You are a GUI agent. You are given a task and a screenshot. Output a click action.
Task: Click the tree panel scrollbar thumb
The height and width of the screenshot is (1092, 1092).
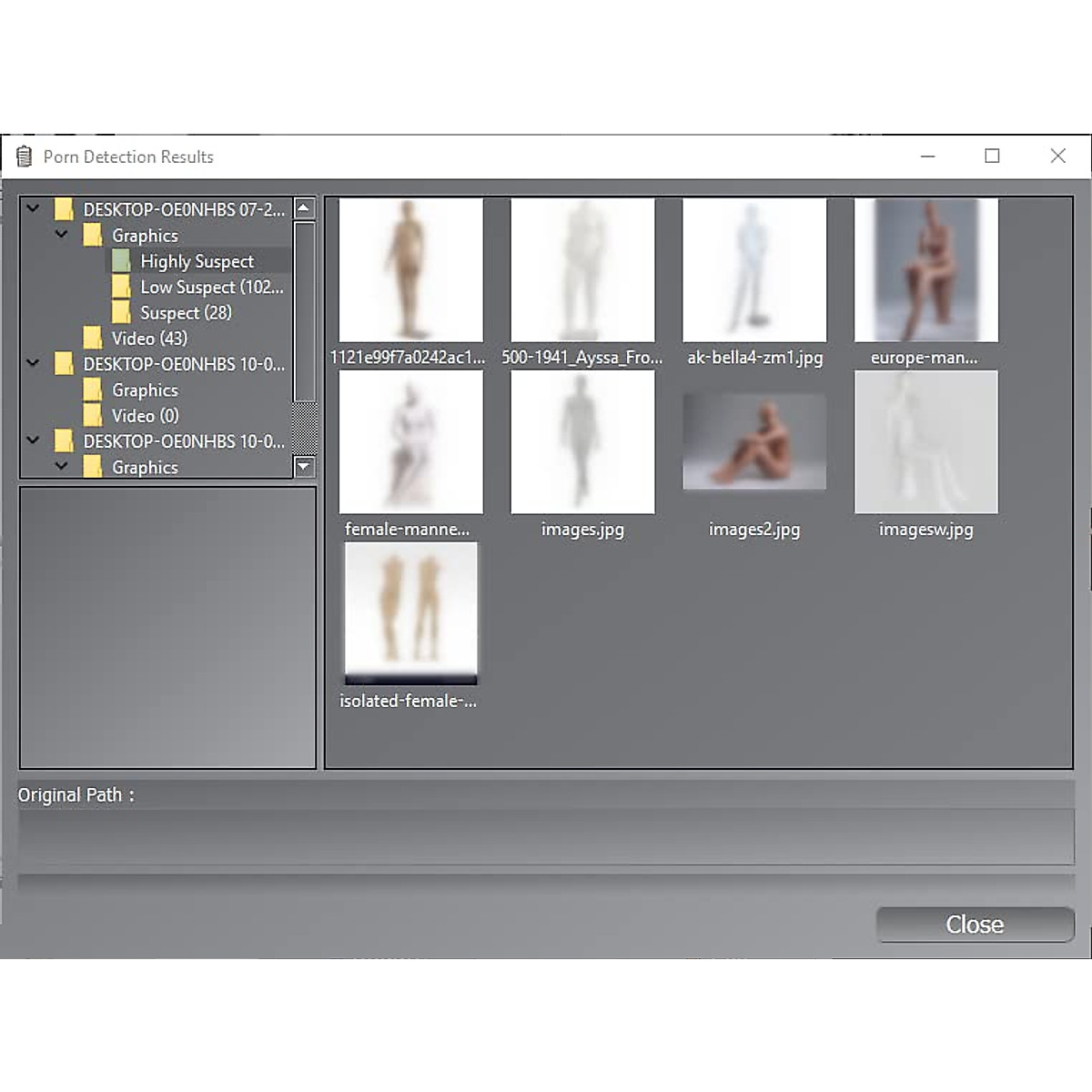[x=304, y=309]
